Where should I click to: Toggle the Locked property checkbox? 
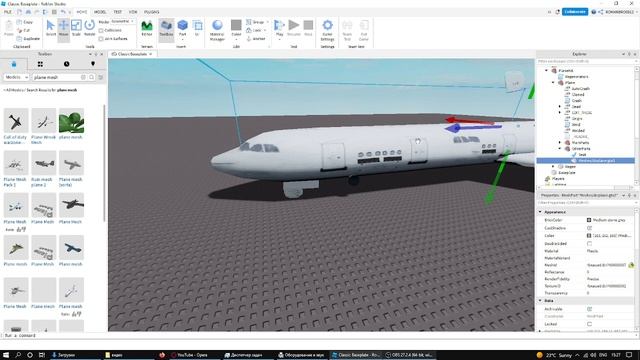pos(589,324)
